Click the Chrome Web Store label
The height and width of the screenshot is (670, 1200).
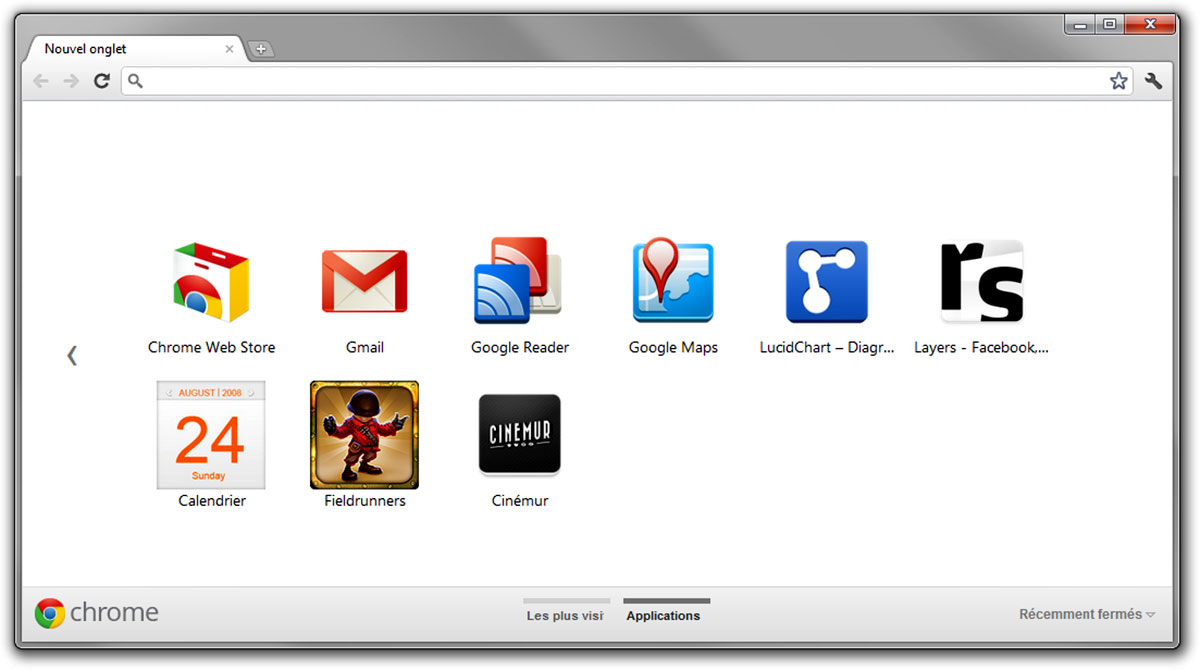(211, 347)
